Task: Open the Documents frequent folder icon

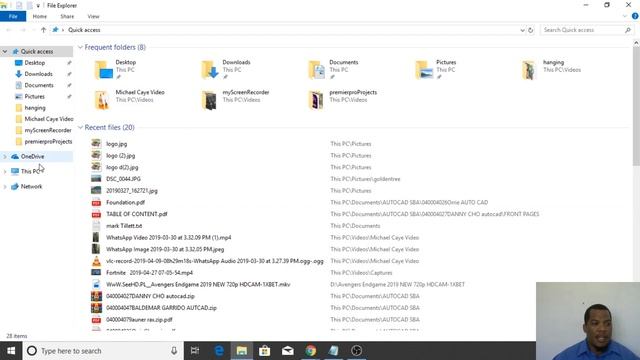Action: [x=317, y=69]
